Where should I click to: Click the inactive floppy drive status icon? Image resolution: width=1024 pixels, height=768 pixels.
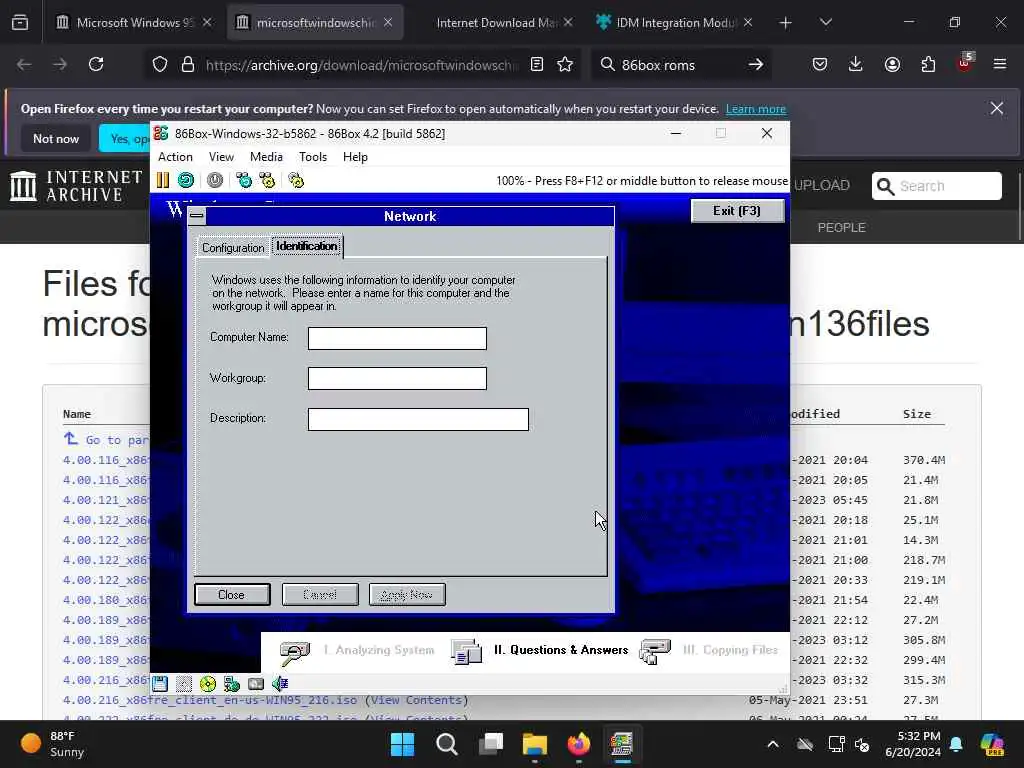point(184,684)
